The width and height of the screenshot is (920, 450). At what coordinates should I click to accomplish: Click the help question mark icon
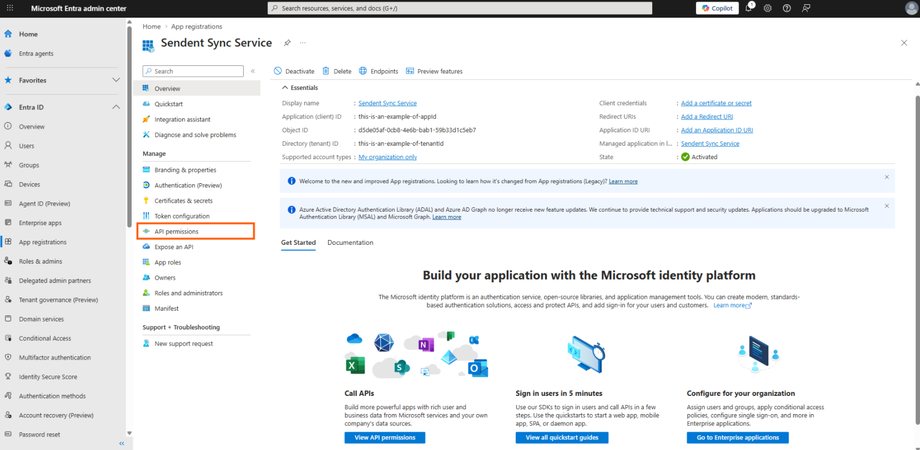787,8
